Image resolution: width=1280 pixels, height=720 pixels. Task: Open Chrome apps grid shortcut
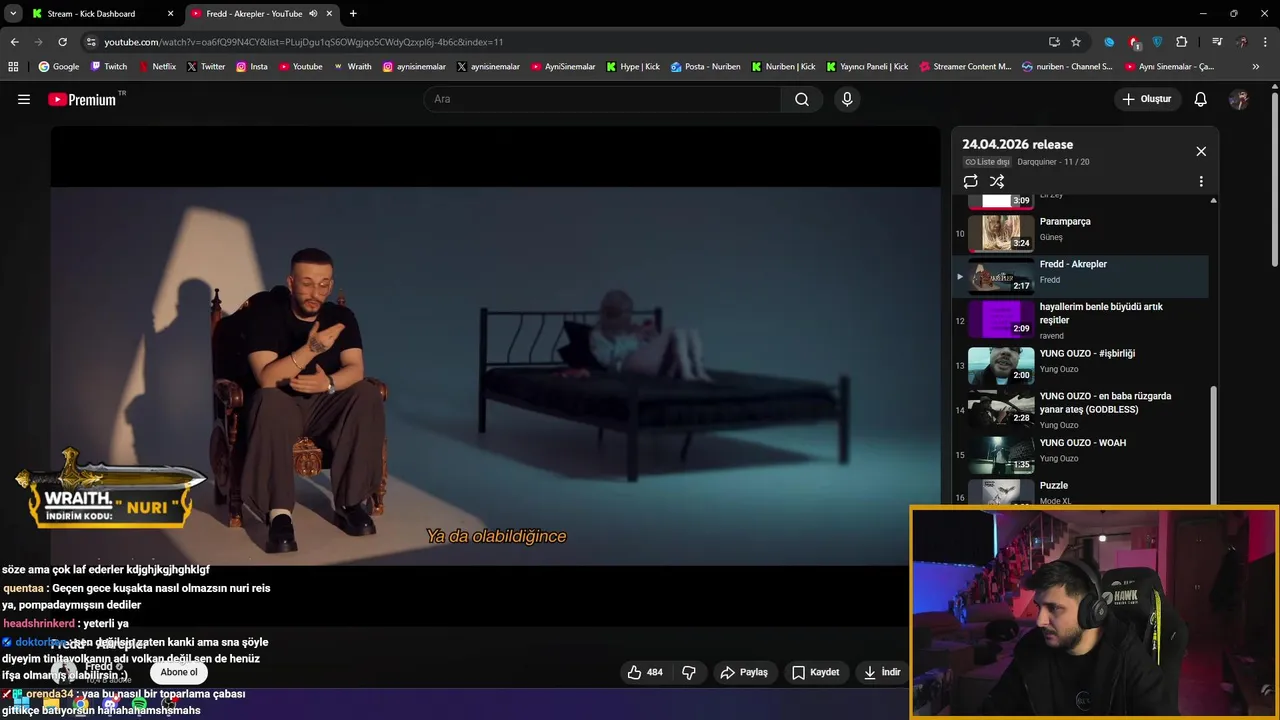click(x=13, y=67)
